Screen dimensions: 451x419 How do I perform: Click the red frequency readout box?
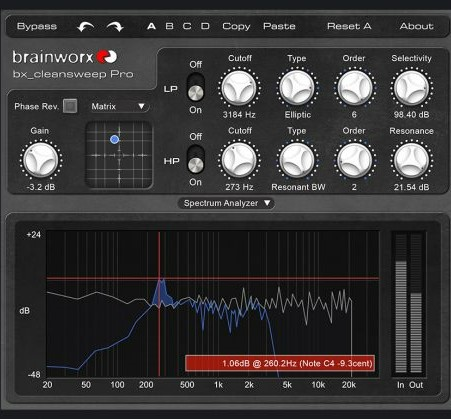280,363
